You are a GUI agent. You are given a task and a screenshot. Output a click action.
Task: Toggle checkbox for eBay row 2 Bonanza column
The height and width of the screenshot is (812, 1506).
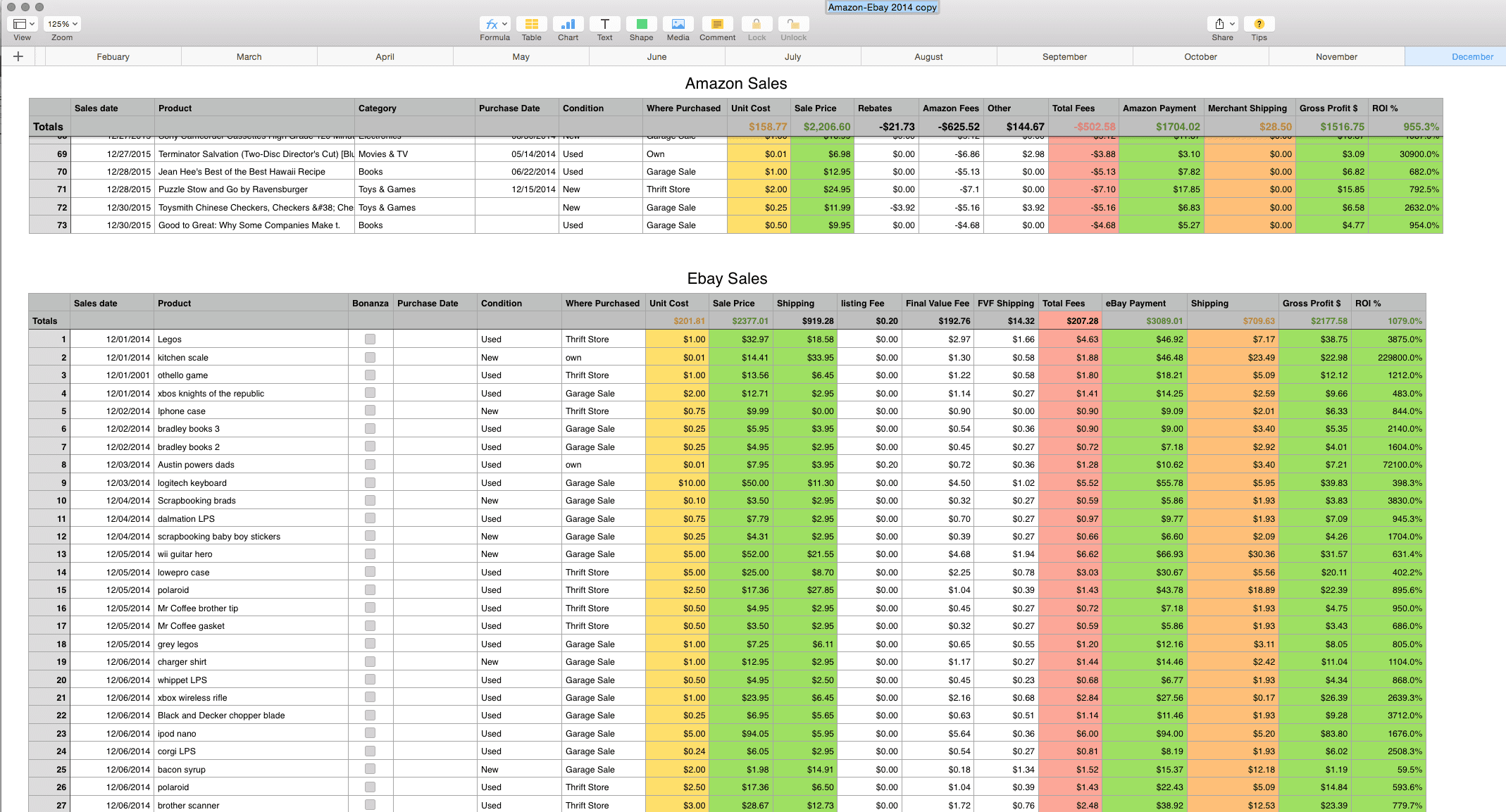point(370,357)
